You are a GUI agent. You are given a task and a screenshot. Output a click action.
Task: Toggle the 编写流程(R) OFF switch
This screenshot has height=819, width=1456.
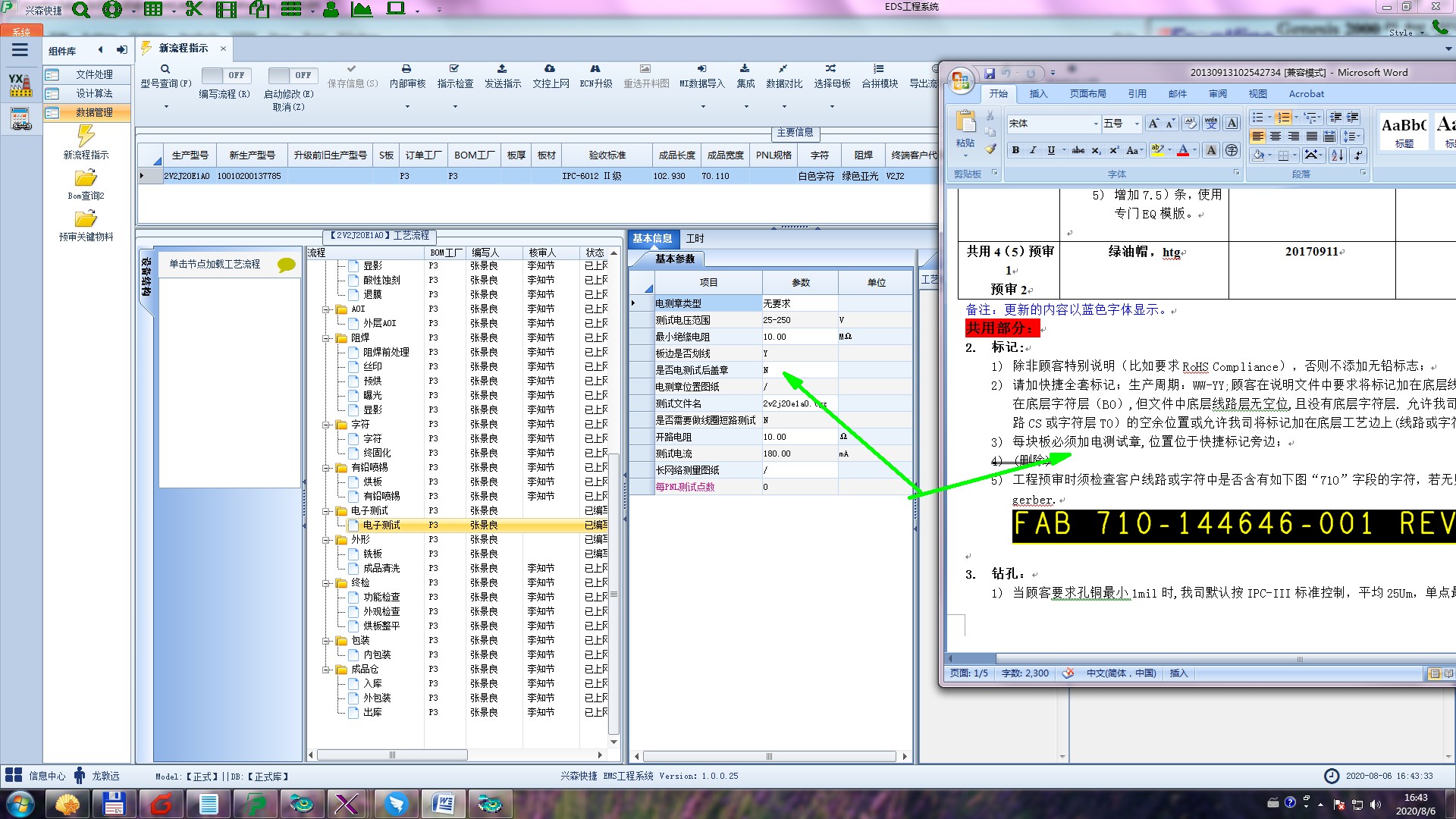(x=225, y=75)
